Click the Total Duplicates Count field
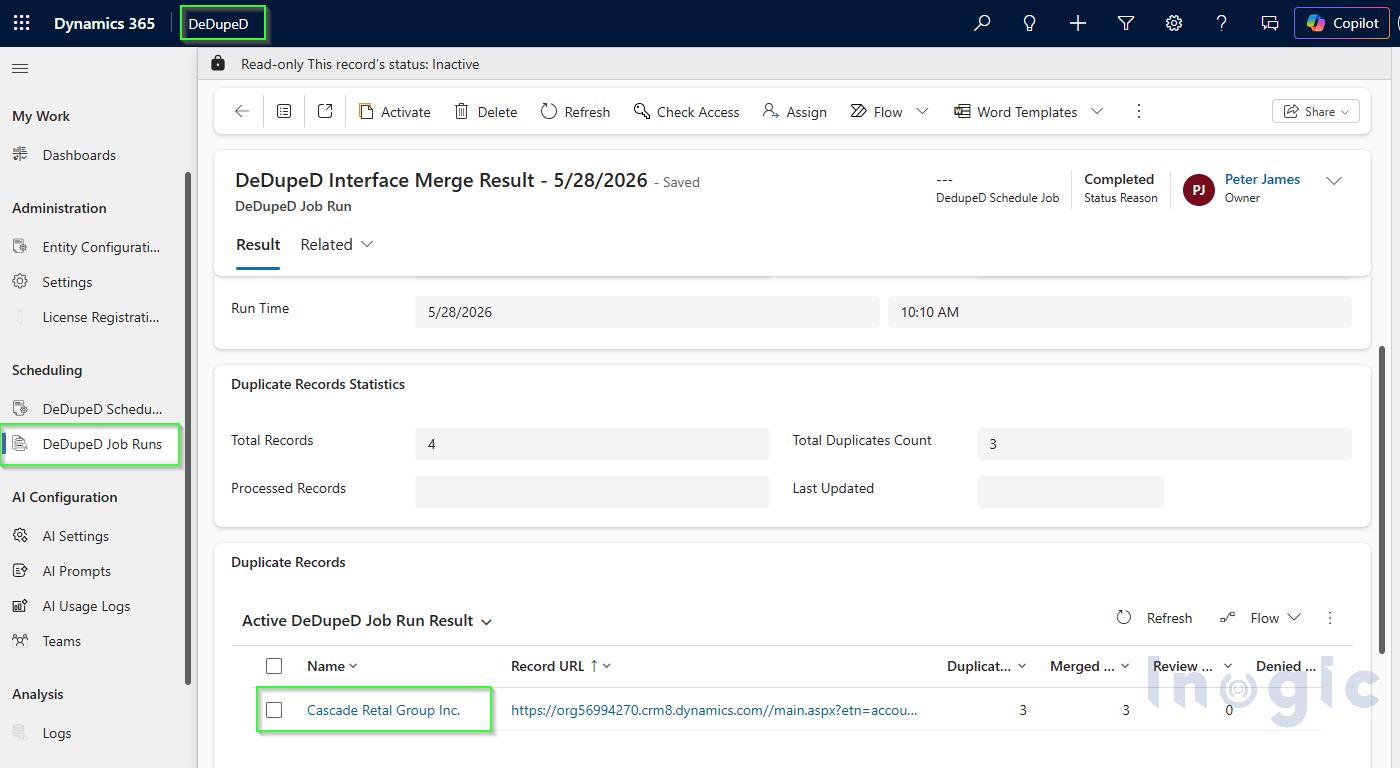The width and height of the screenshot is (1400, 768). (1164, 443)
